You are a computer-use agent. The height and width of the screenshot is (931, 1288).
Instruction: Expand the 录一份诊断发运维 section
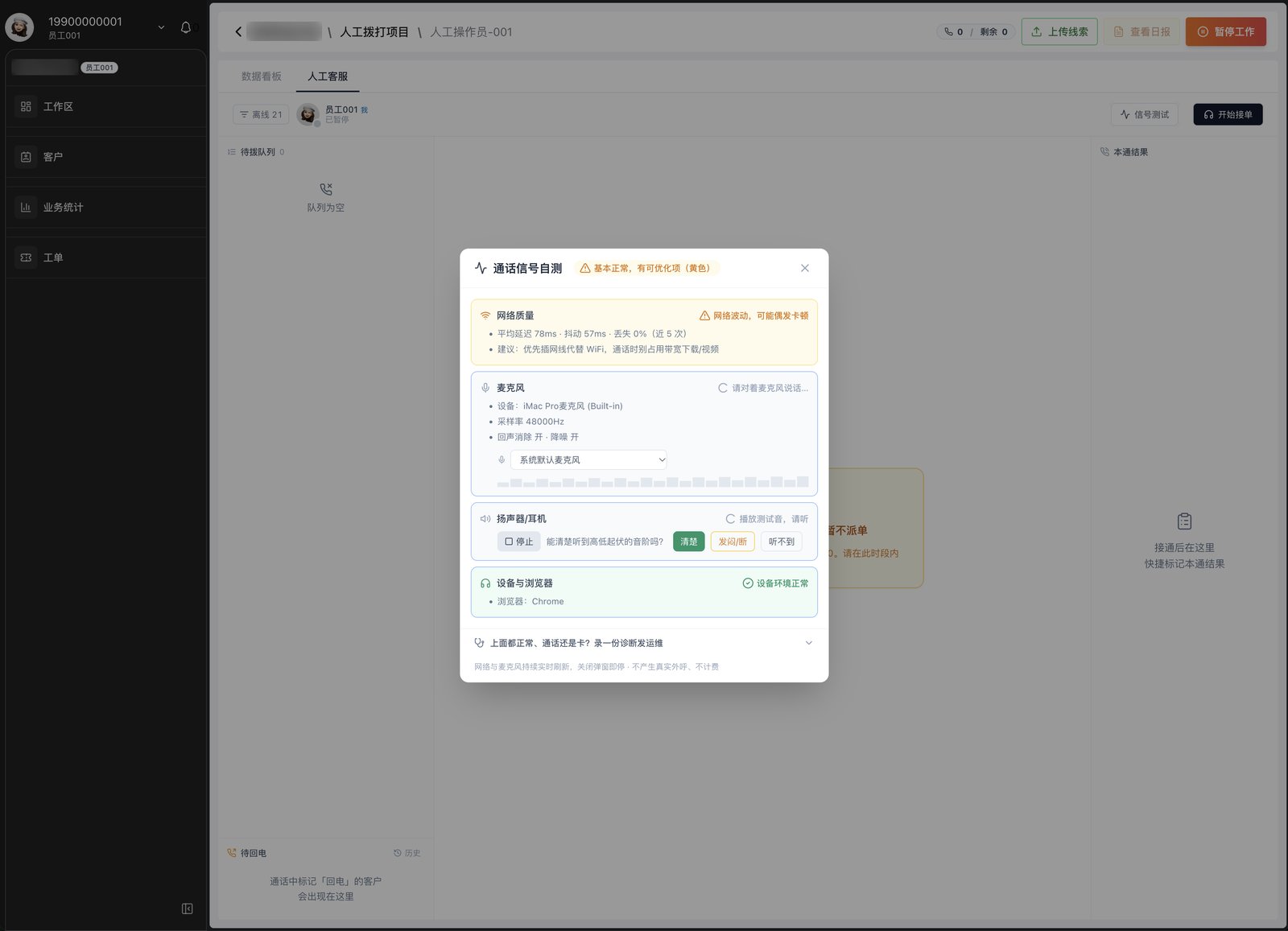pyautogui.click(x=643, y=643)
